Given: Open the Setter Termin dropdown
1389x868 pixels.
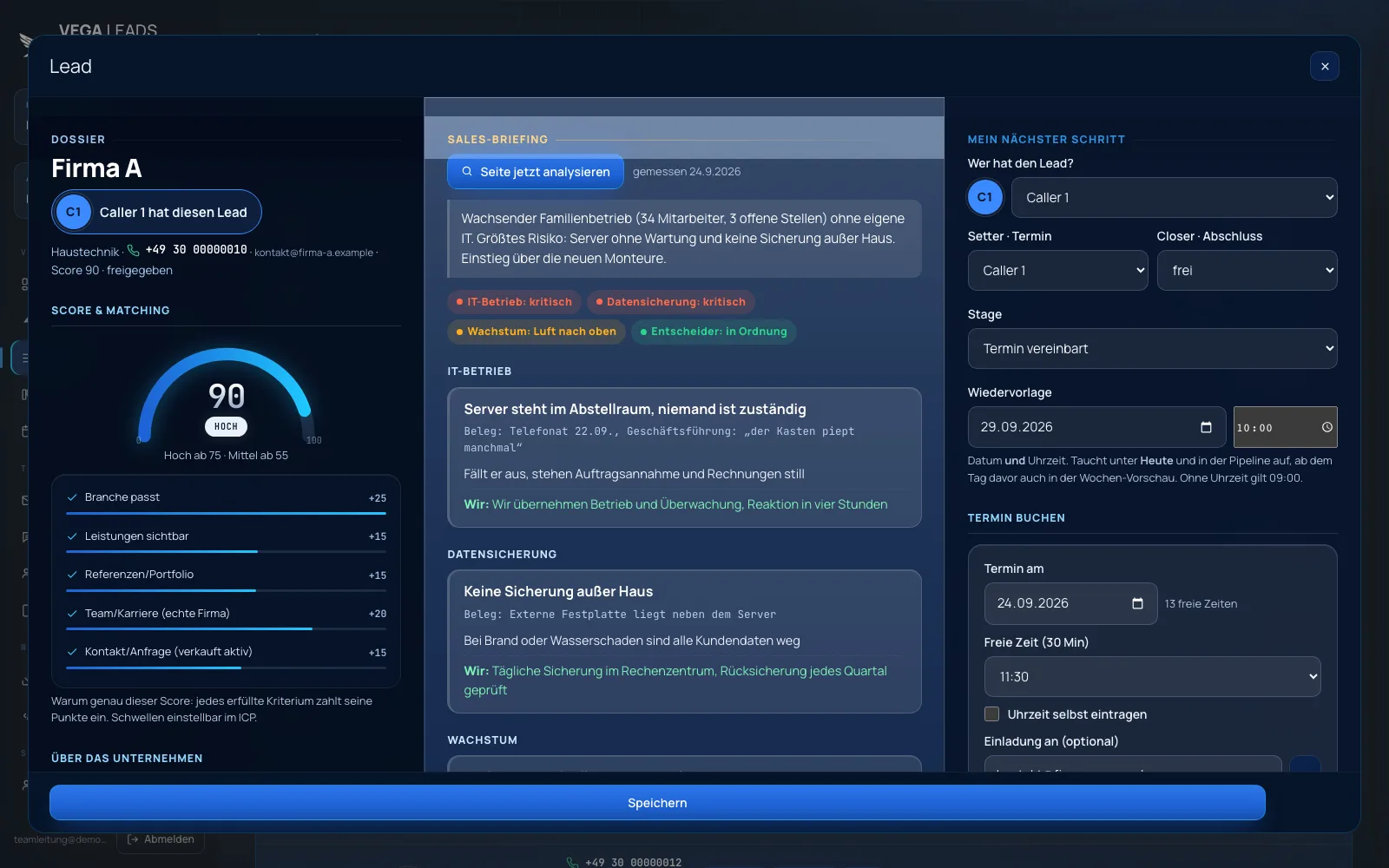Looking at the screenshot, I should pos(1057,270).
